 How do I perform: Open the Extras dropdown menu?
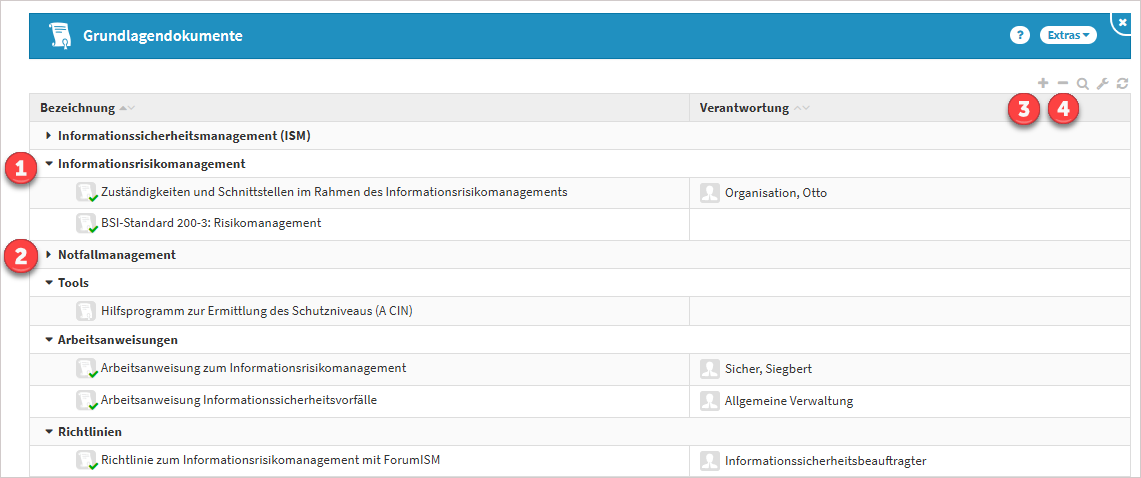coord(1068,35)
